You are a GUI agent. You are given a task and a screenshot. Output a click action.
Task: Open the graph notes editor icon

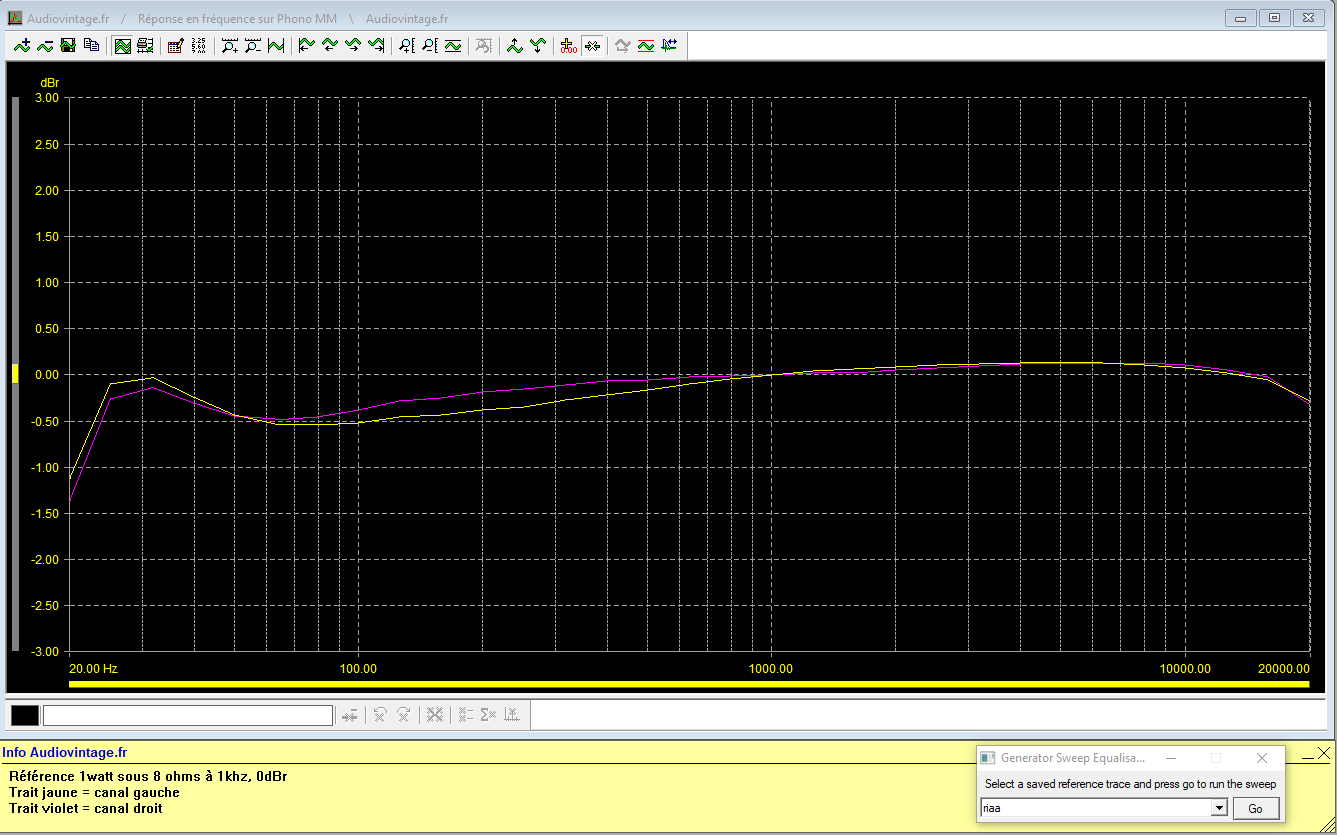tap(175, 45)
